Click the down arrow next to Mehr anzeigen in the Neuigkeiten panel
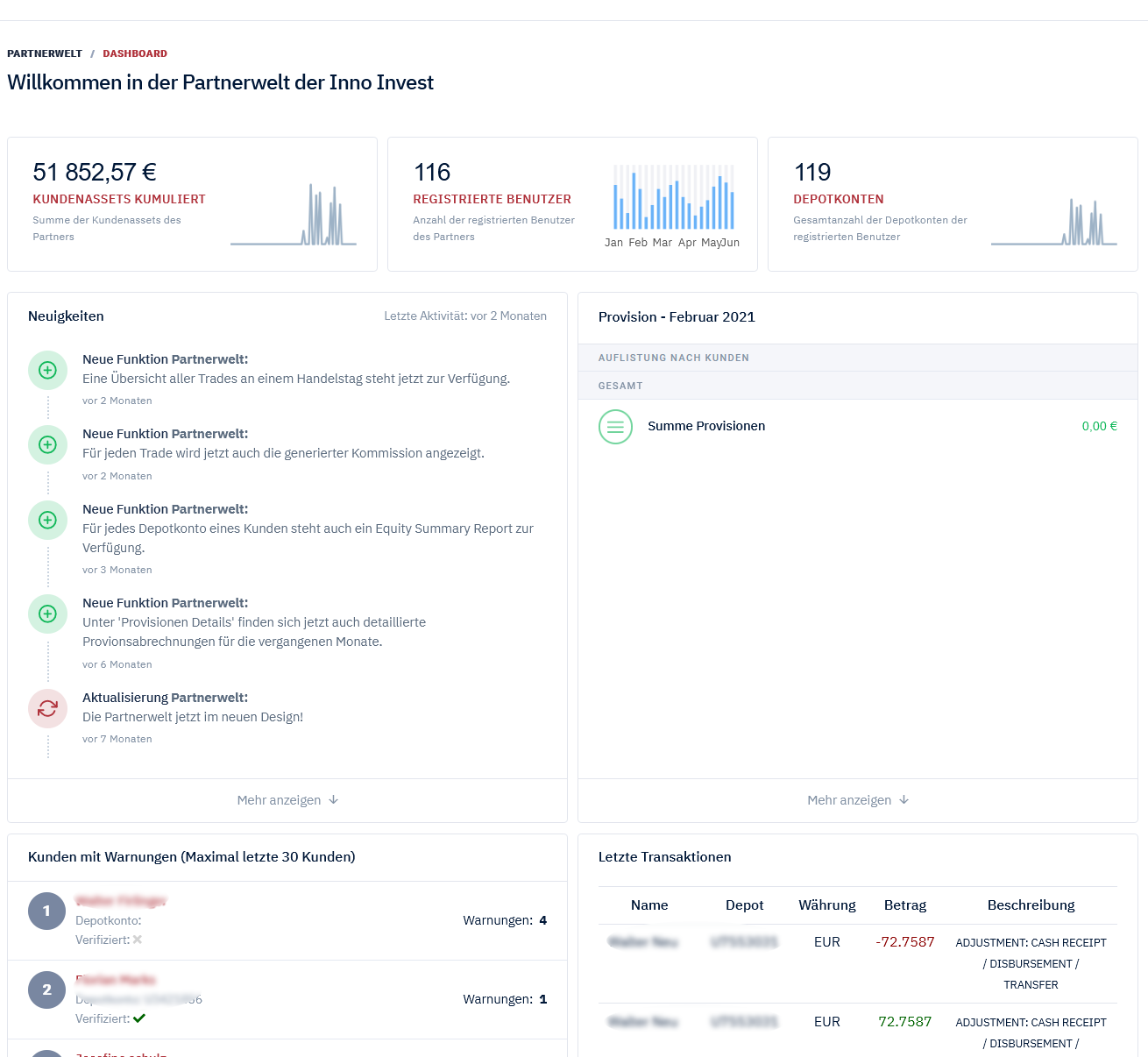The width and height of the screenshot is (1148, 1057). pos(334,800)
